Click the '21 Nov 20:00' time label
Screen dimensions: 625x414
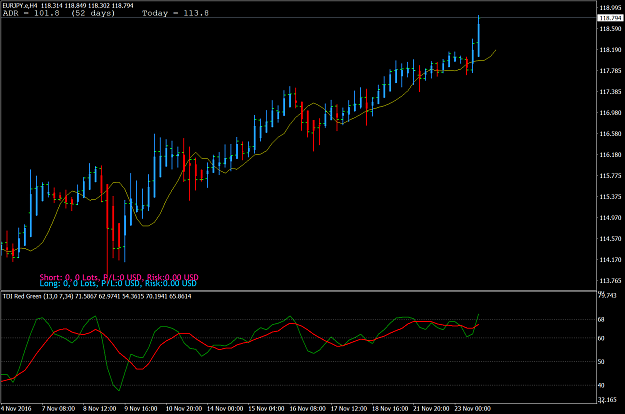click(x=431, y=409)
